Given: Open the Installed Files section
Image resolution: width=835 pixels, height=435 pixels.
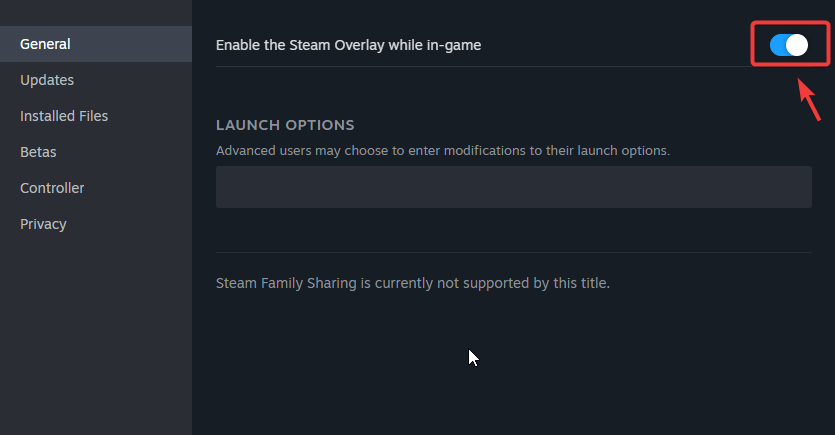Looking at the screenshot, I should (64, 116).
